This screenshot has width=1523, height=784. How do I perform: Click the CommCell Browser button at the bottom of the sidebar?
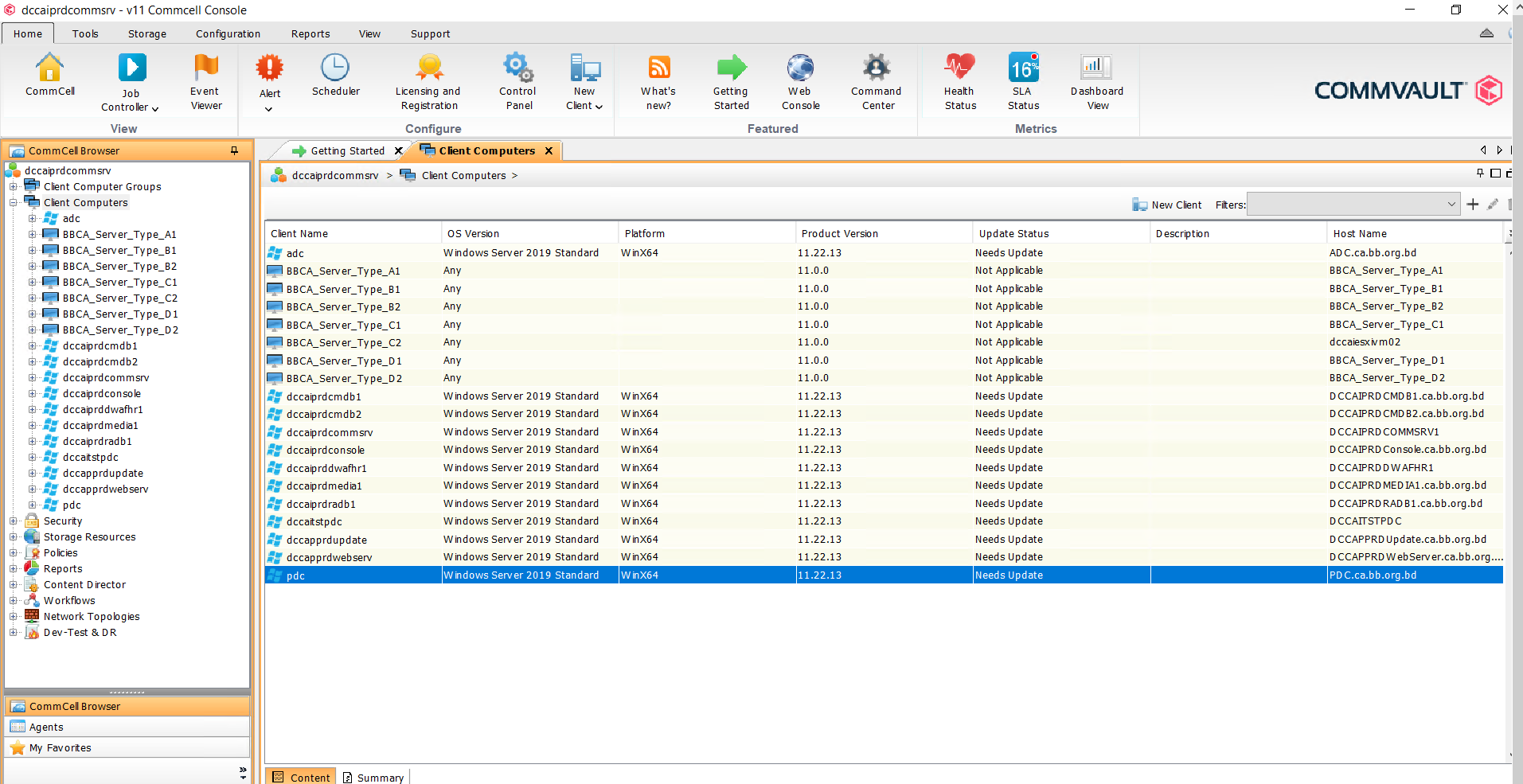point(127,706)
